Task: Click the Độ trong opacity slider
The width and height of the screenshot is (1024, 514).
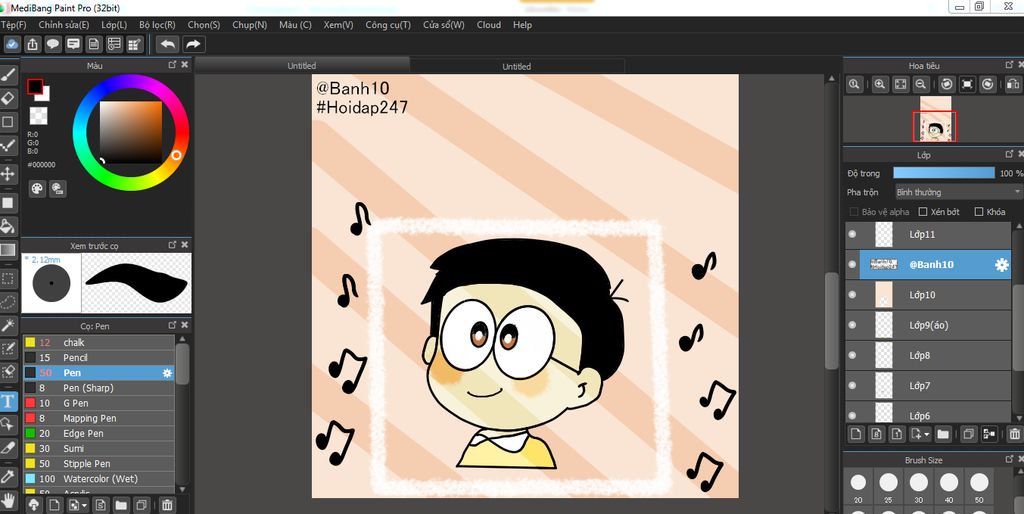Action: [x=944, y=173]
